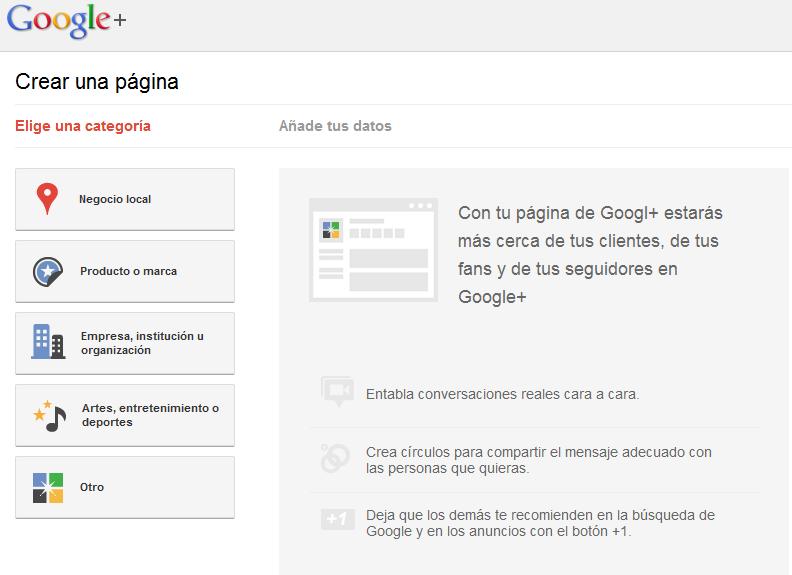This screenshot has width=792, height=575.
Task: Click 'Crea círculos para compartir' text
Action: [x=539, y=460]
